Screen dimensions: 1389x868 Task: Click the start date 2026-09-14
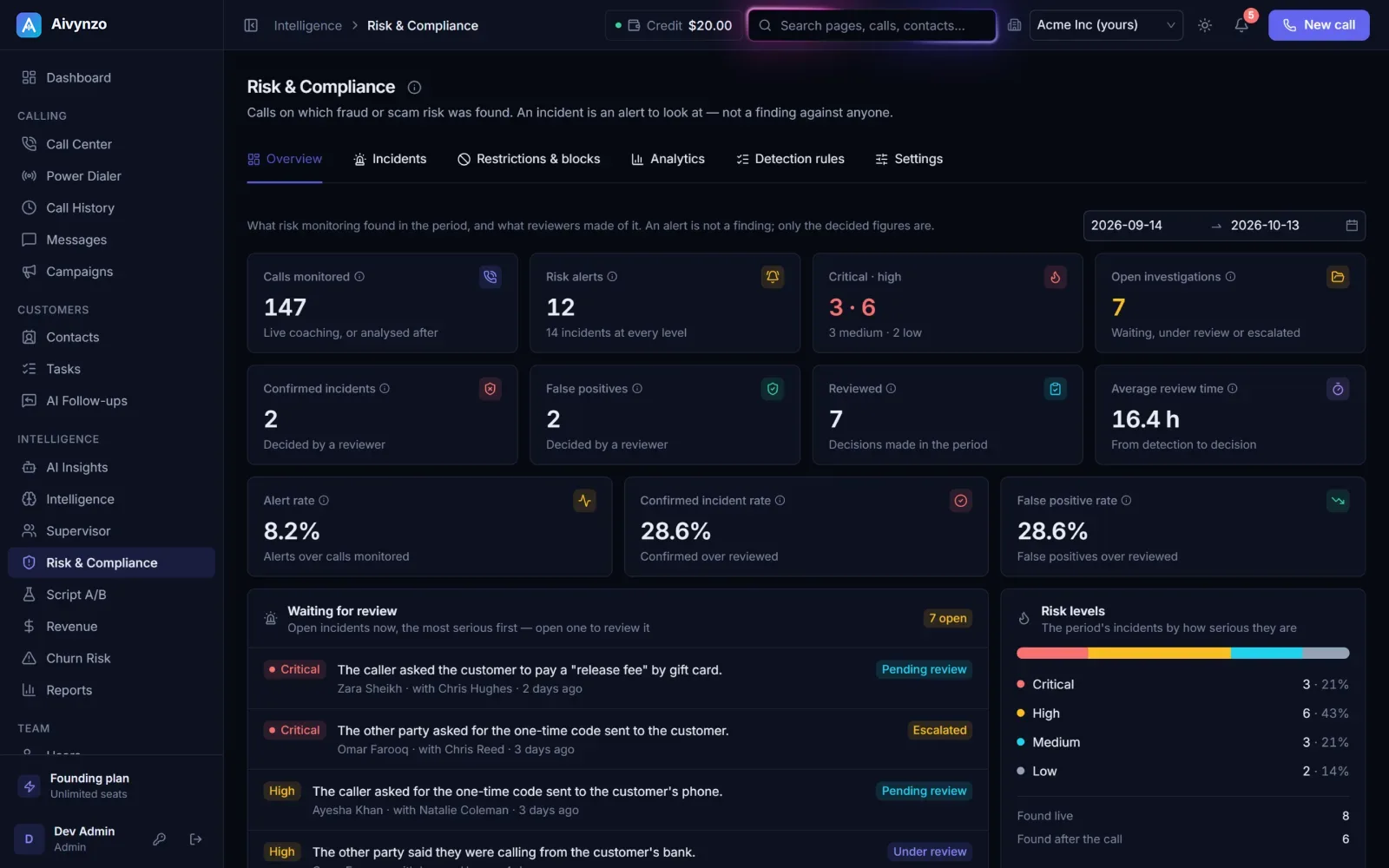[x=1126, y=226]
